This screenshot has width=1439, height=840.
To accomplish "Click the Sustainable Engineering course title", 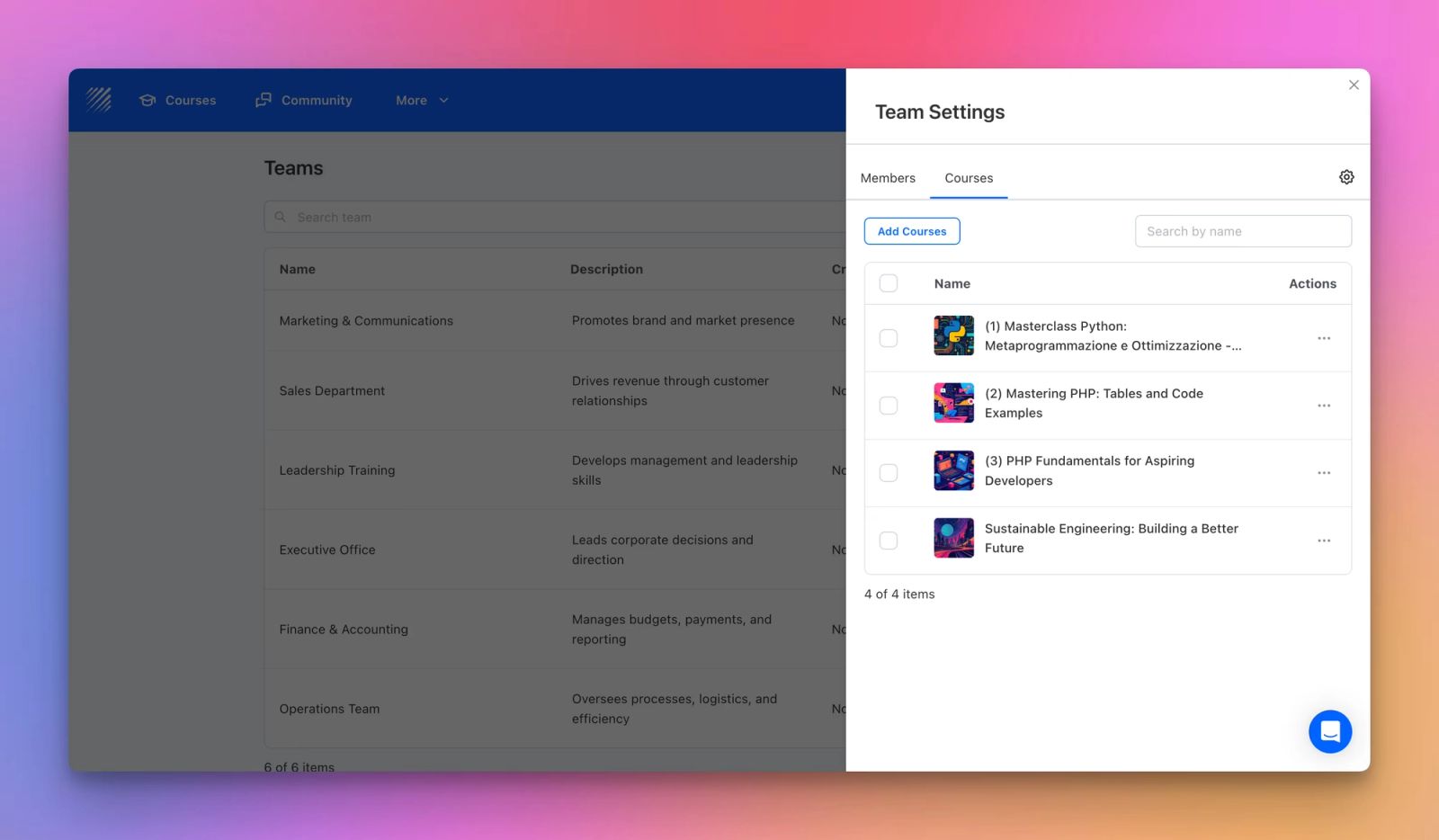I will (x=1111, y=538).
